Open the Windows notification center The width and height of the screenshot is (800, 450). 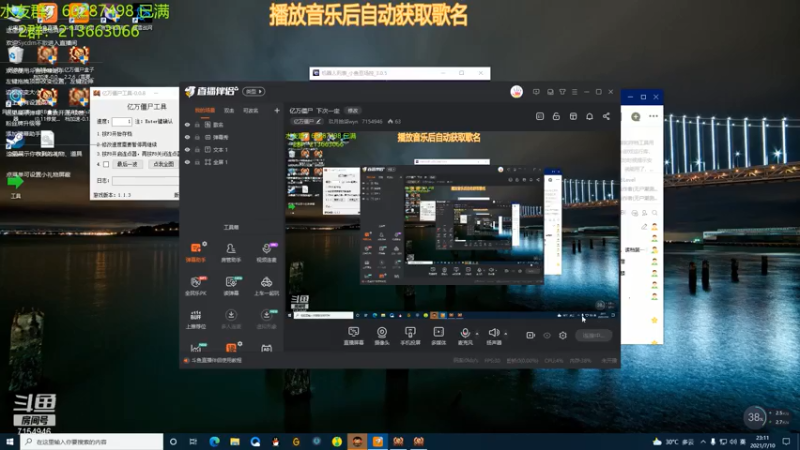pyautogui.click(x=786, y=441)
